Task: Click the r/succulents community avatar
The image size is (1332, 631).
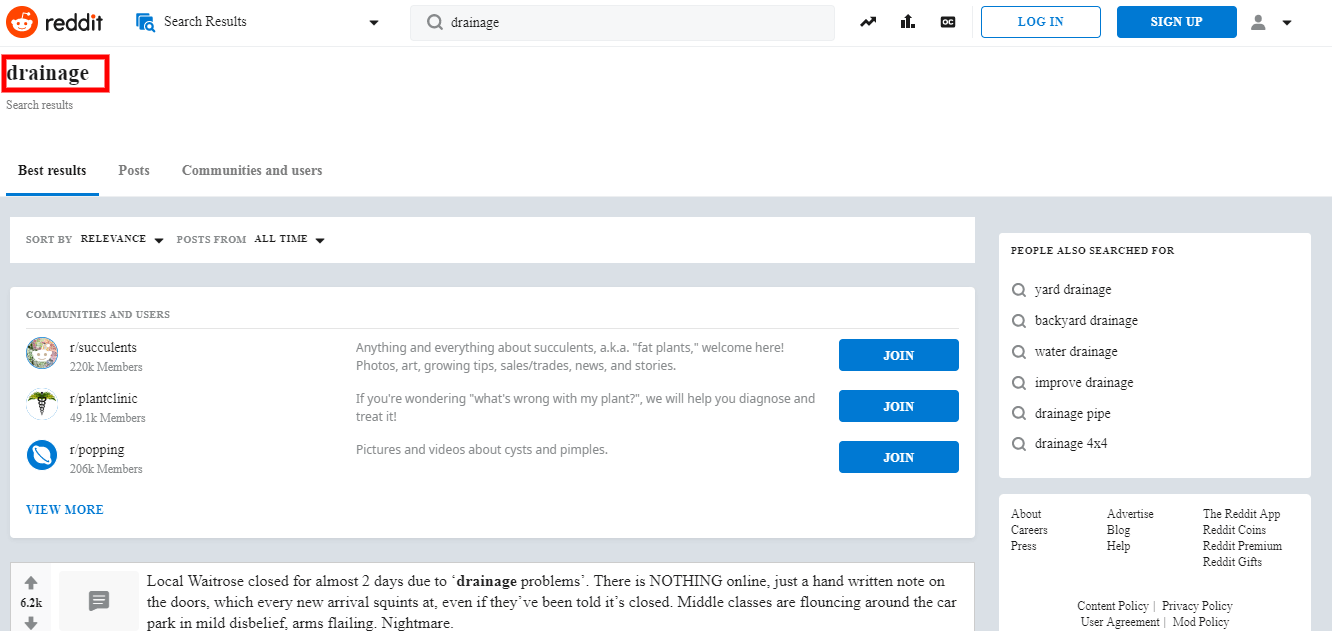Action: point(42,353)
